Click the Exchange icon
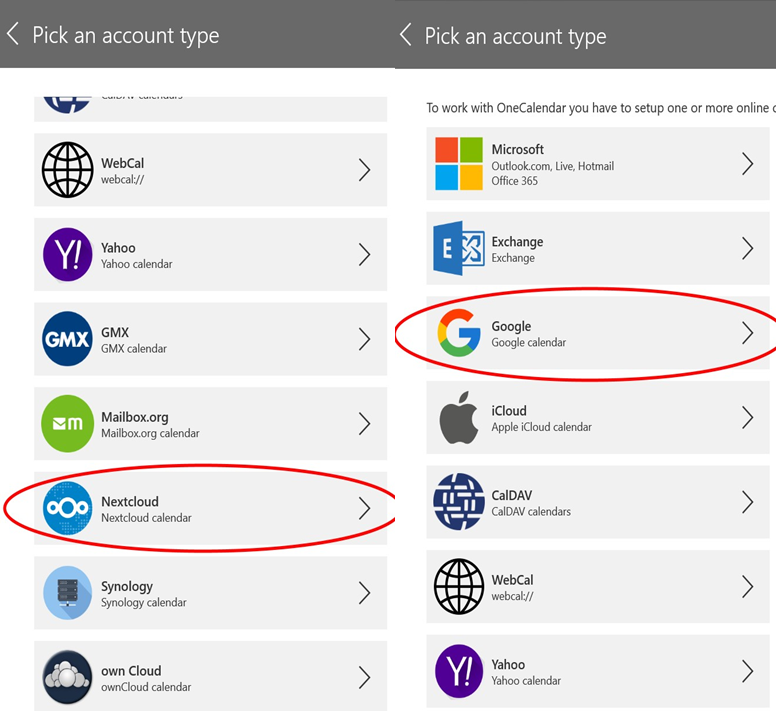777x711 pixels. 459,248
